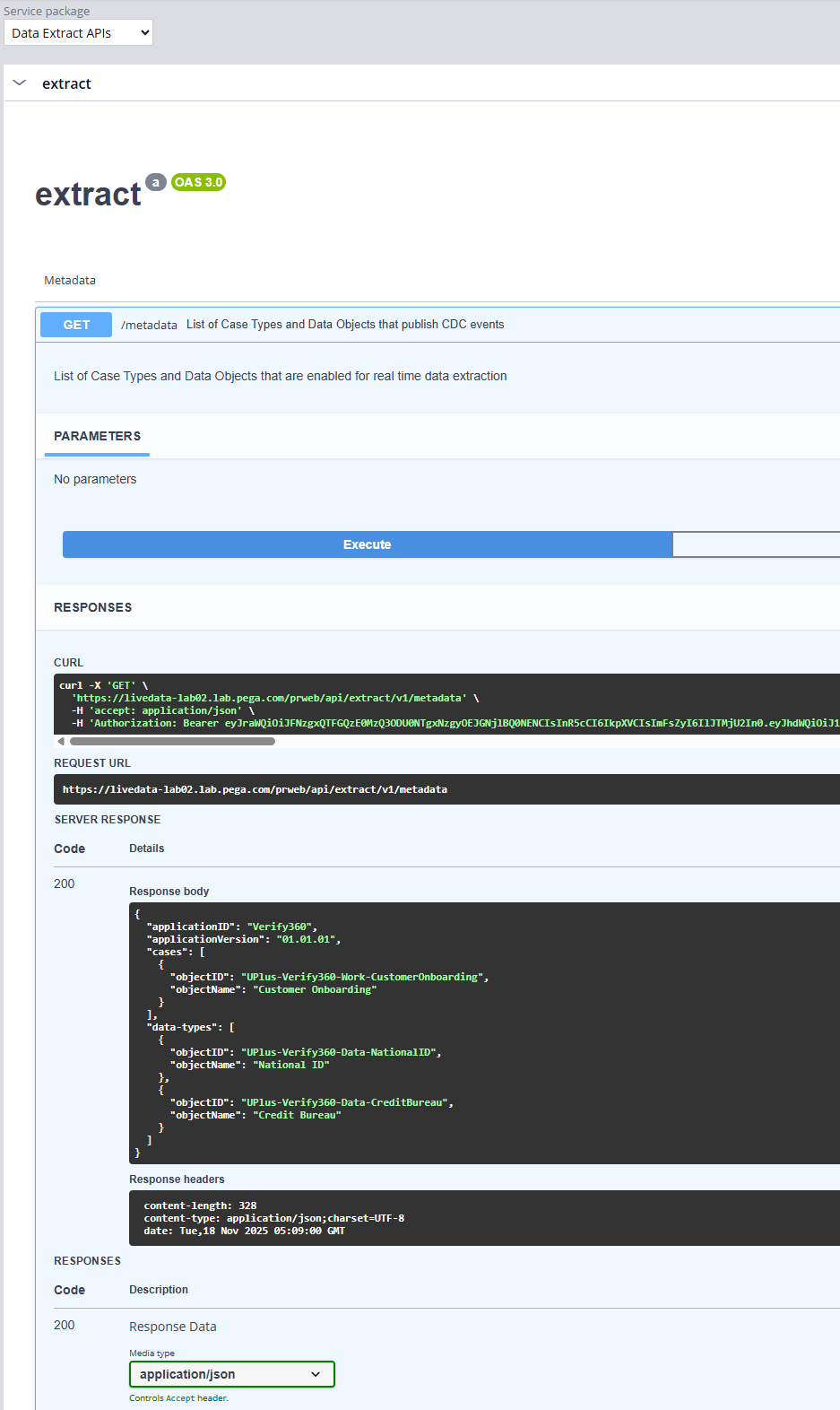Select the PARAMETERS tab

97,436
